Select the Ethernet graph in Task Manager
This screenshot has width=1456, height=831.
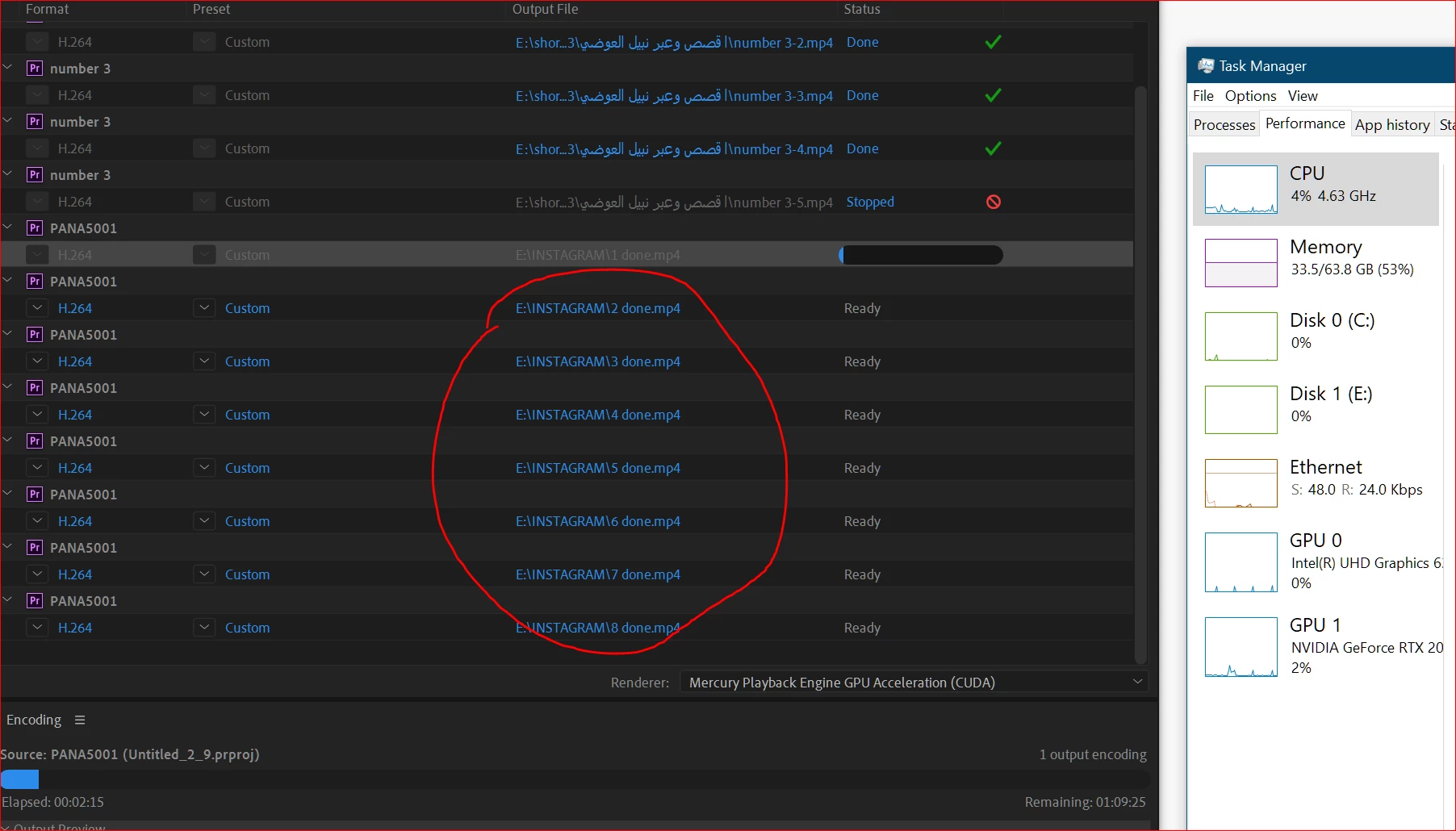click(x=1241, y=482)
